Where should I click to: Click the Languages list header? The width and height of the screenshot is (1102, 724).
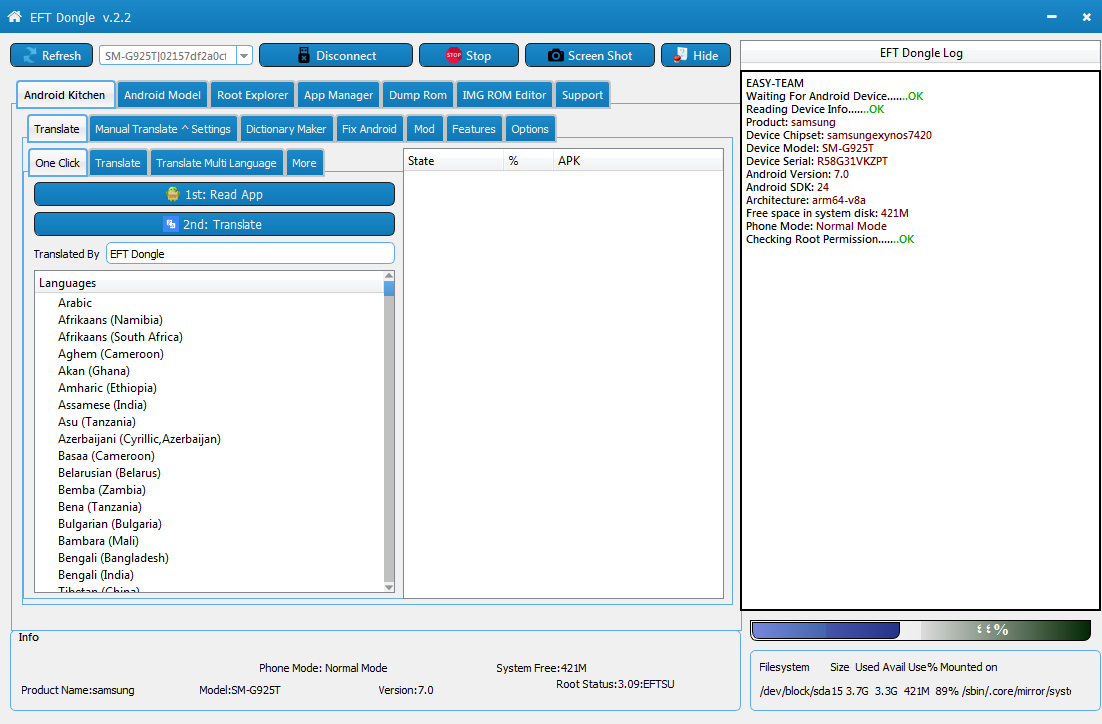209,283
